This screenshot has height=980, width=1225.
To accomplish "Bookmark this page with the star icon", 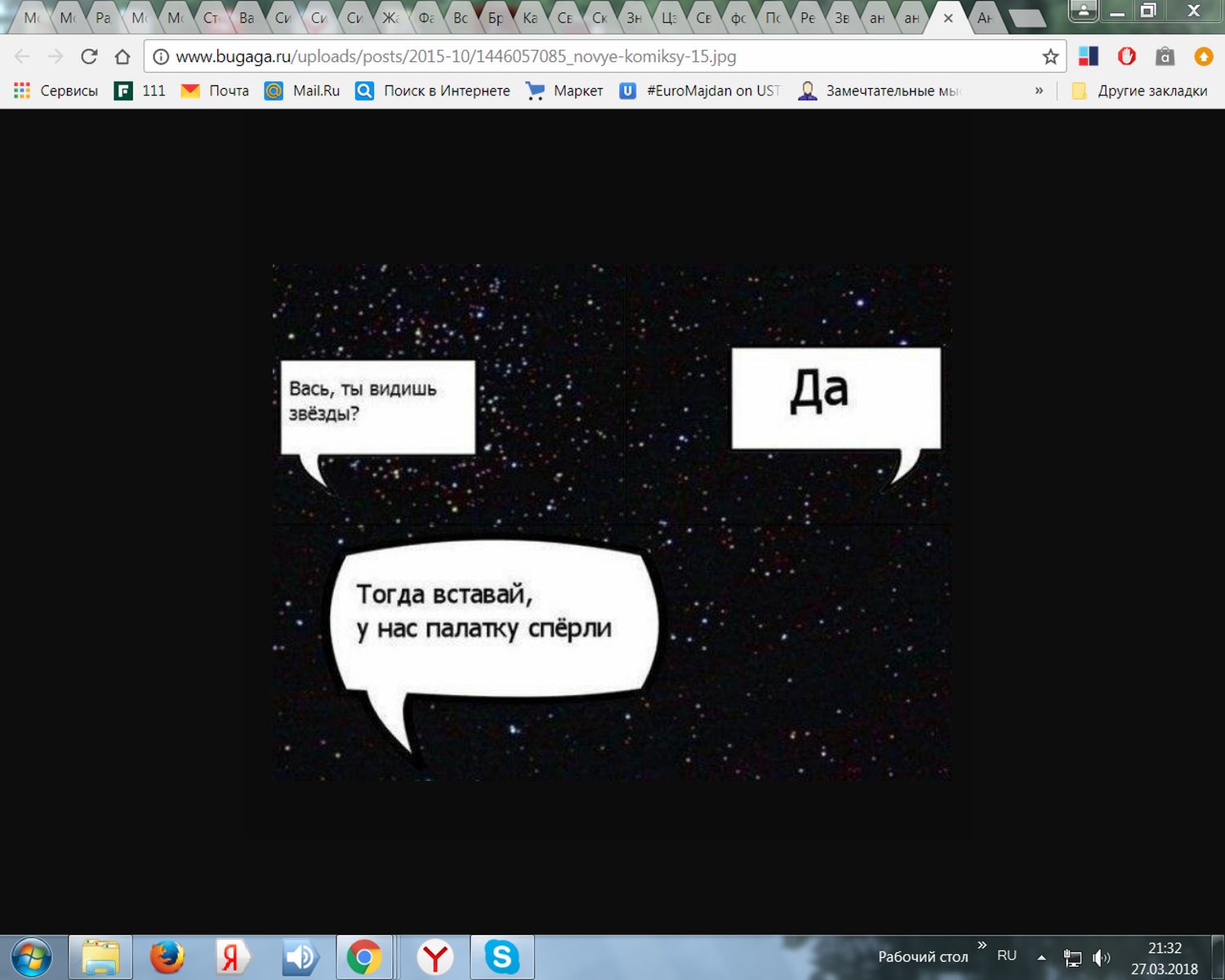I will (x=1050, y=56).
